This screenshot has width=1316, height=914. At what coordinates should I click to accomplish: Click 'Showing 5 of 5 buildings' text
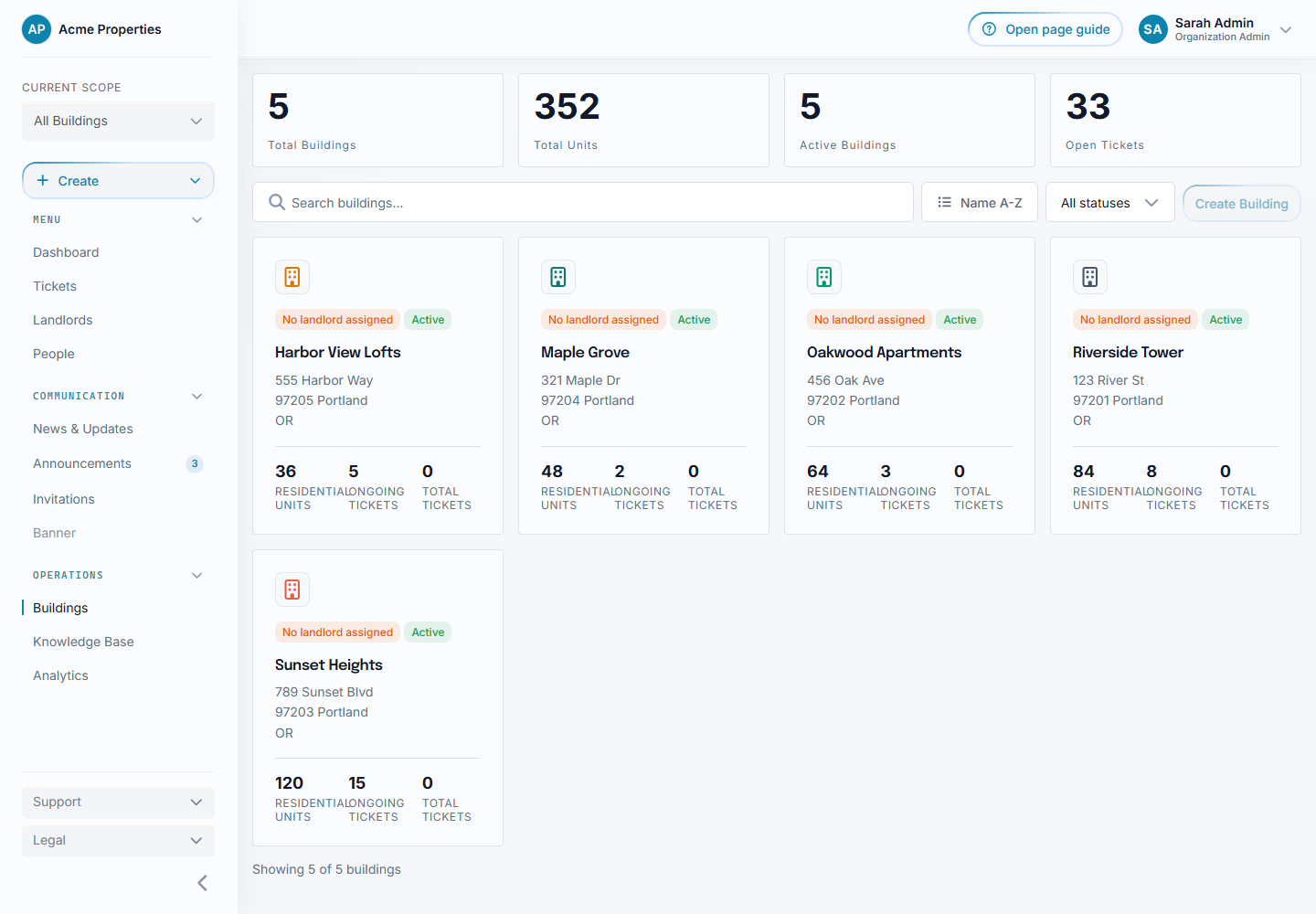326,869
